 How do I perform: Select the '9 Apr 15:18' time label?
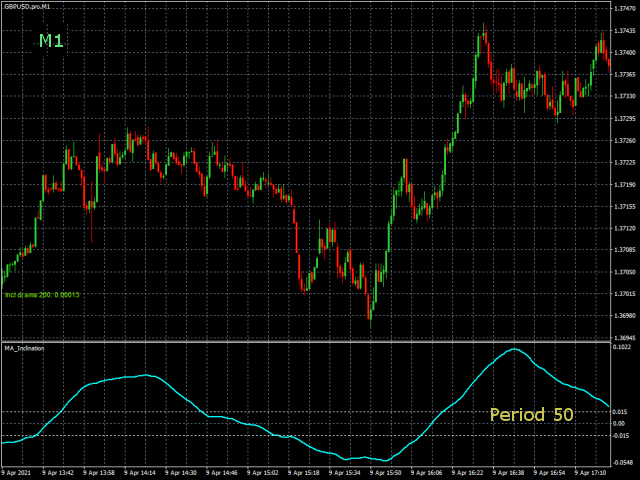tap(304, 473)
